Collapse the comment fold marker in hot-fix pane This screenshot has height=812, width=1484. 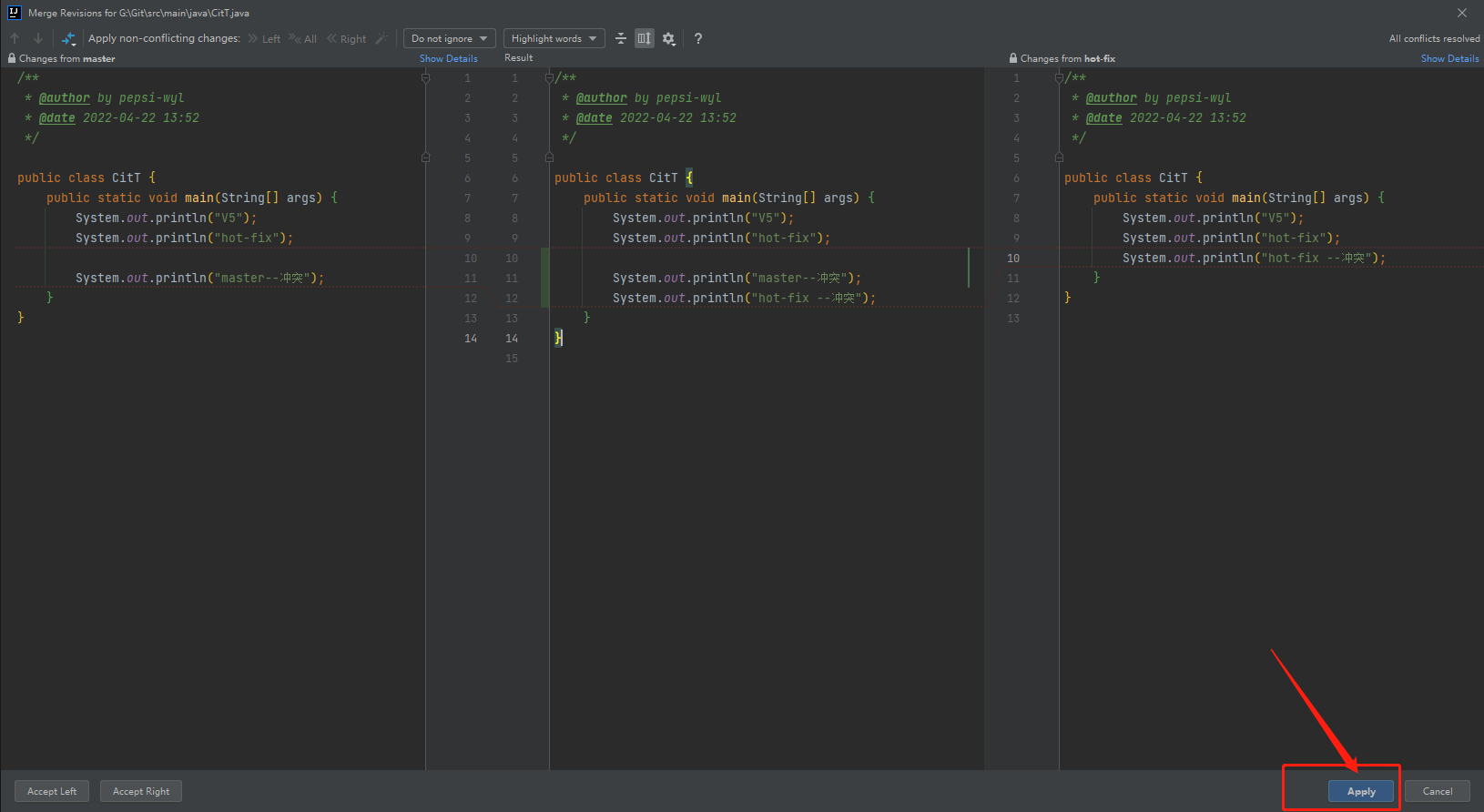tap(1059, 78)
